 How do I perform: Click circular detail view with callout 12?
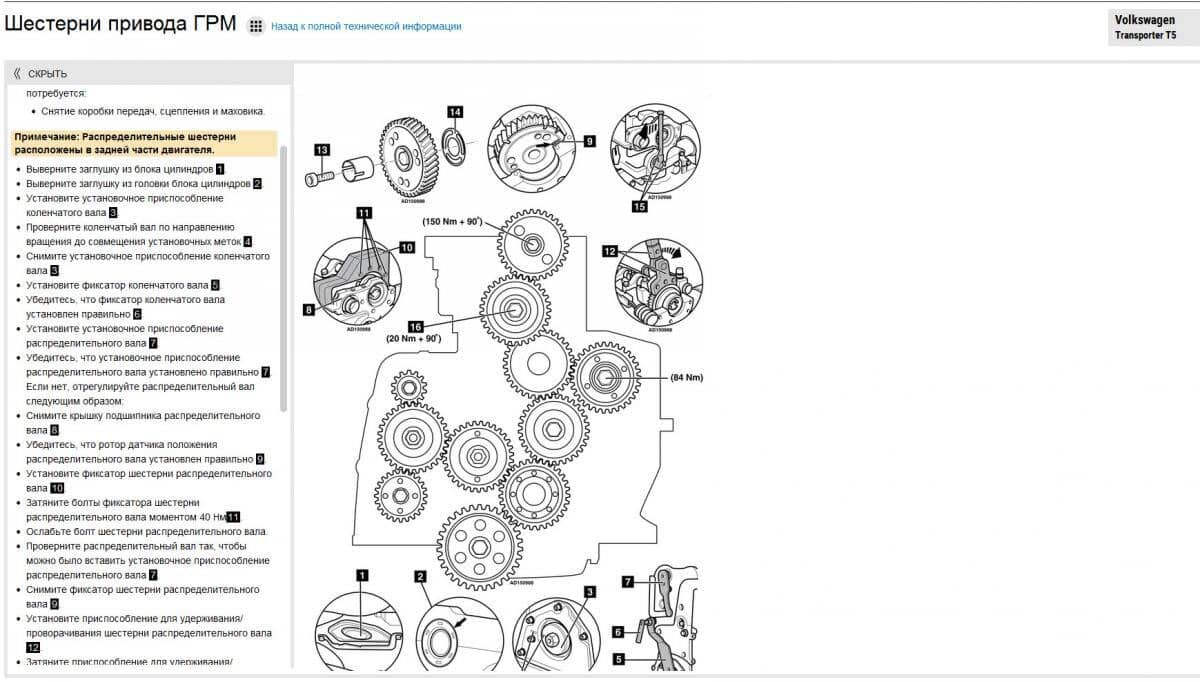658,281
